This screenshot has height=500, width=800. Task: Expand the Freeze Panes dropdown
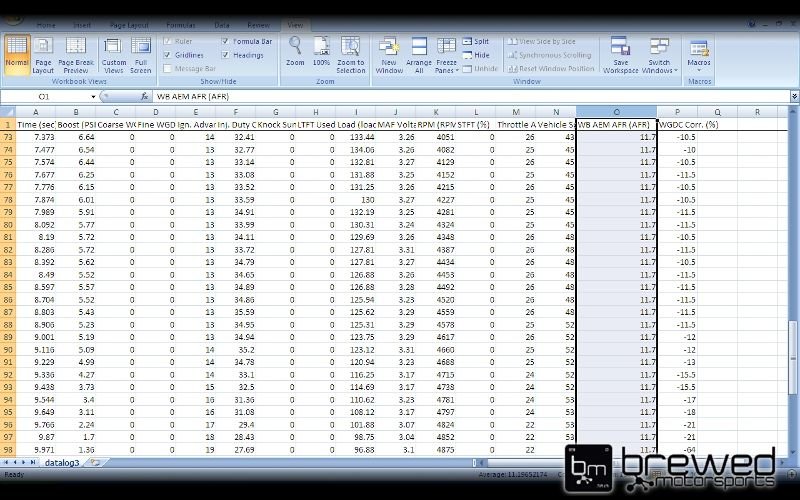[446, 70]
